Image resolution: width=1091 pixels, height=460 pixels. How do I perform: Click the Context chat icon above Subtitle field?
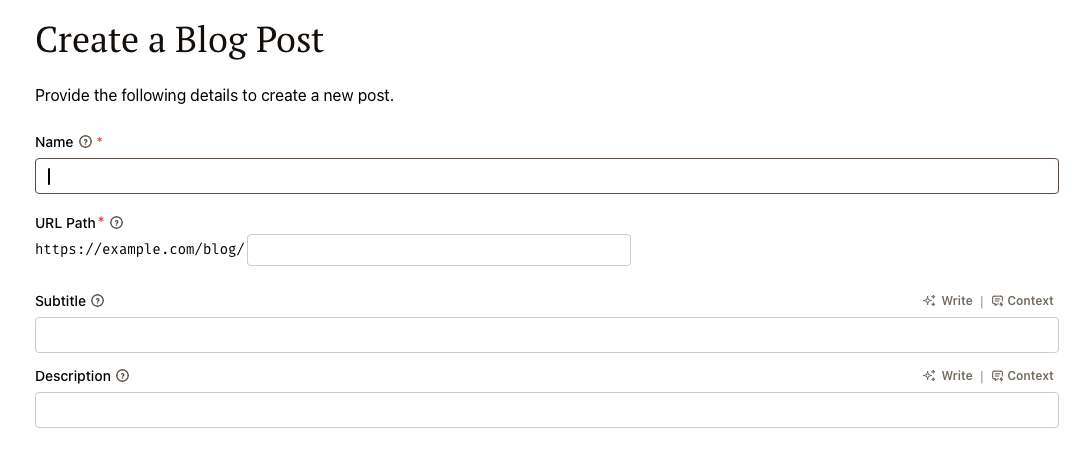pyautogui.click(x=997, y=301)
